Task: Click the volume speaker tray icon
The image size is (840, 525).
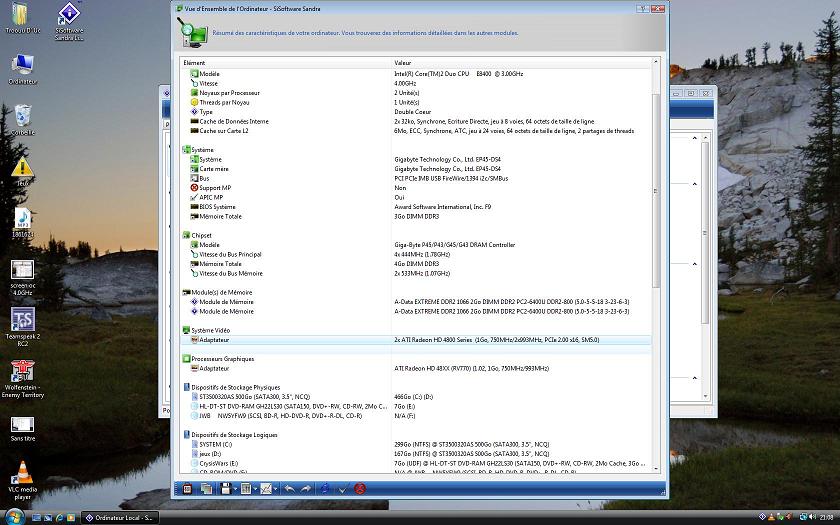Action: [x=813, y=517]
